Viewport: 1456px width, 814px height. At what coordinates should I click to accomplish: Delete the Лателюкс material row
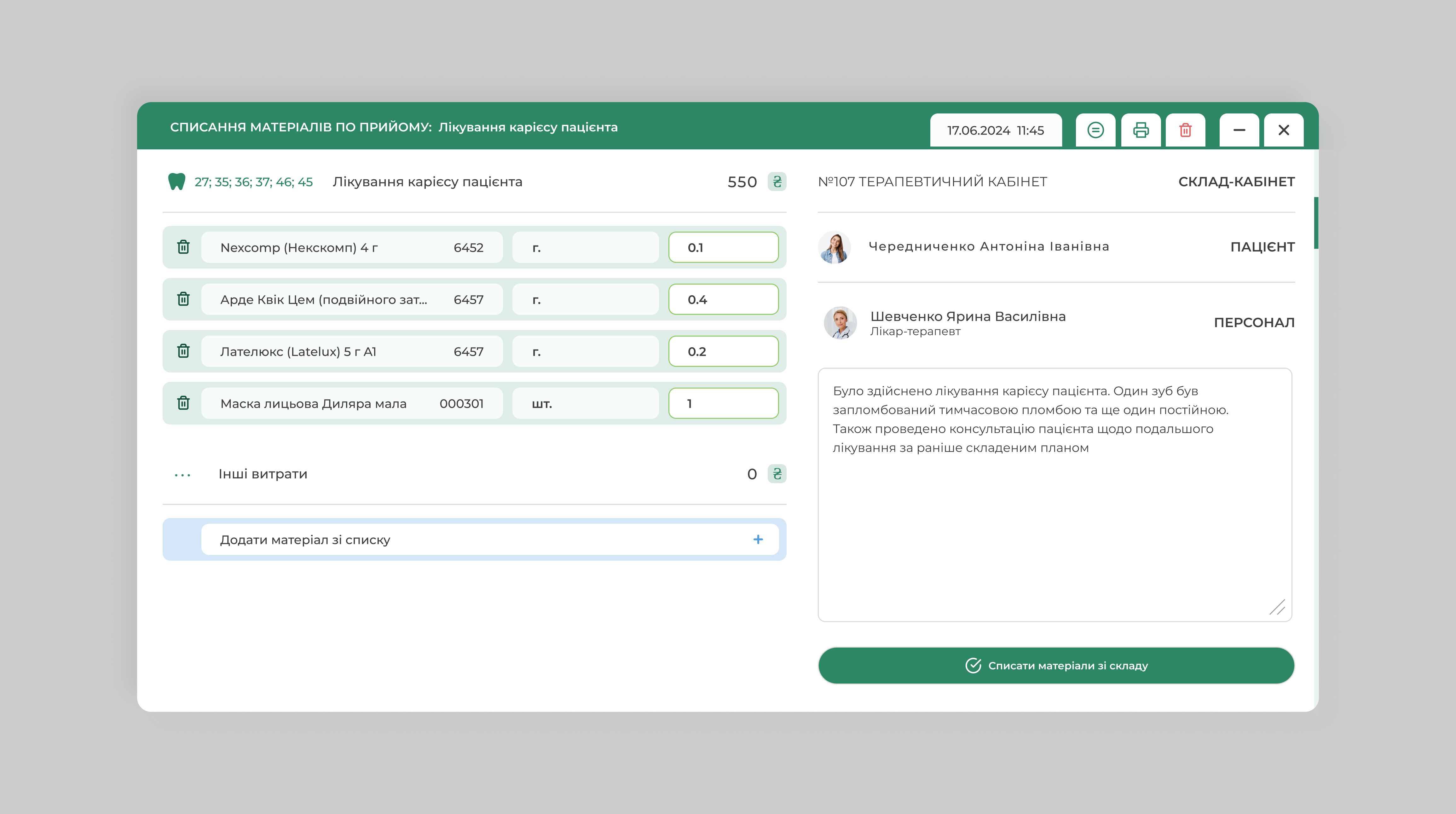pos(183,351)
